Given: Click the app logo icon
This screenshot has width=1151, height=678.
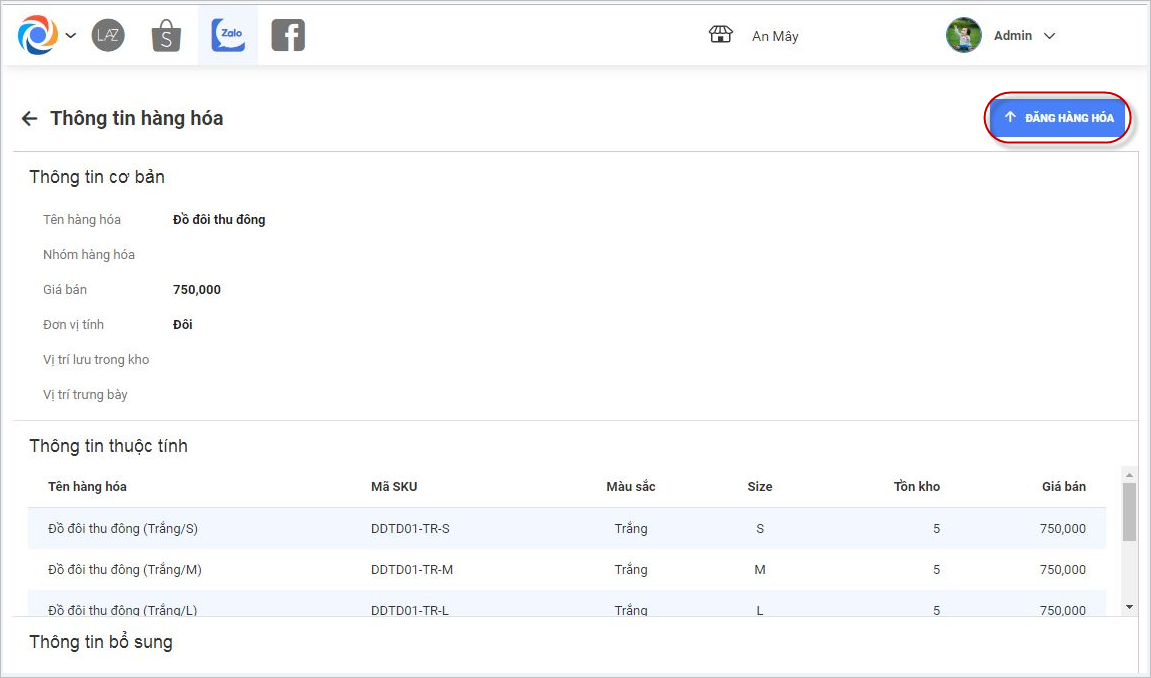Looking at the screenshot, I should click(38, 36).
